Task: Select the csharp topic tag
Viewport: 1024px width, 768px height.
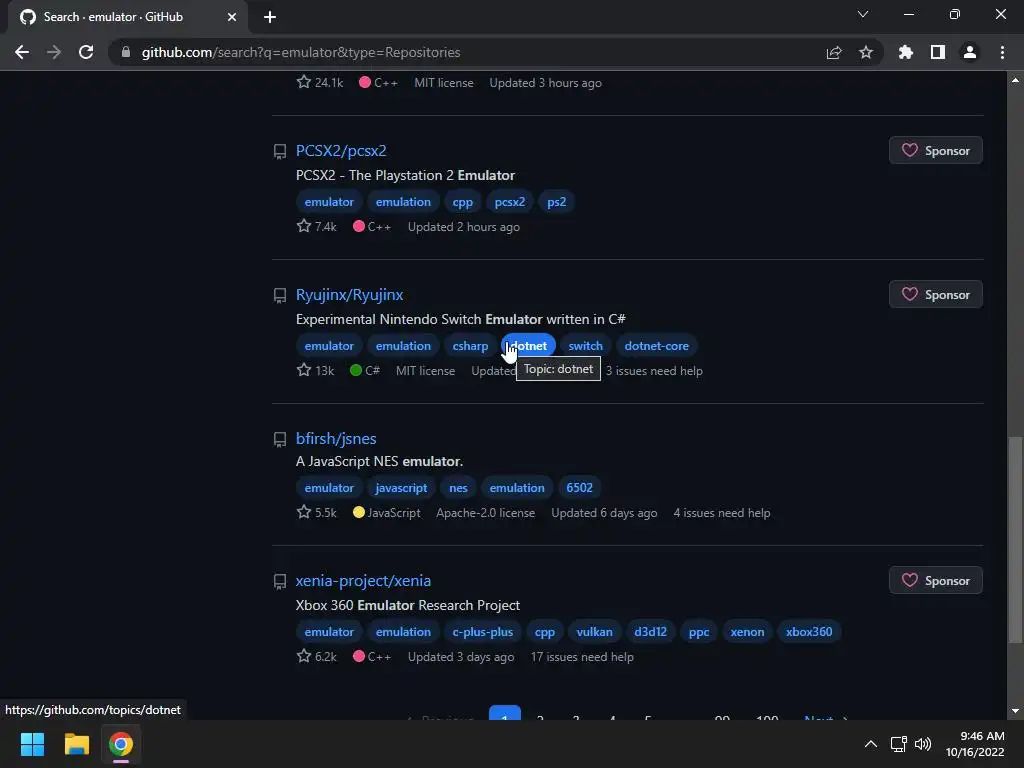Action: point(470,345)
